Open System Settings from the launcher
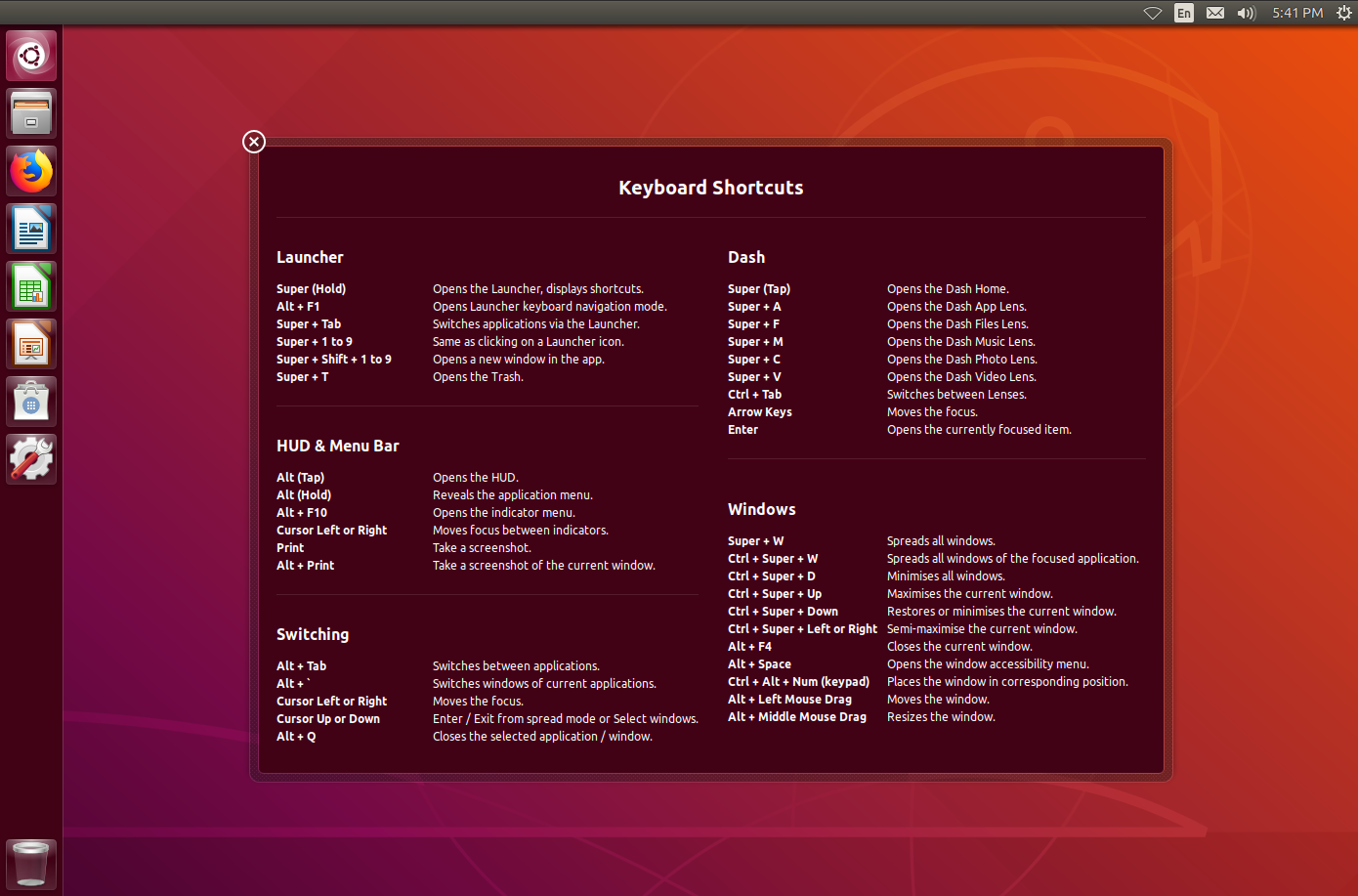1358x896 pixels. click(30, 458)
